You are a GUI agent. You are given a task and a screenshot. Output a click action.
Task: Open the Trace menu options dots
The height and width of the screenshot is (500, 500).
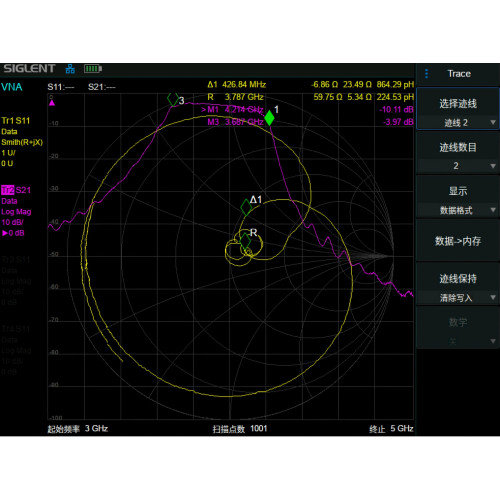pos(427,74)
